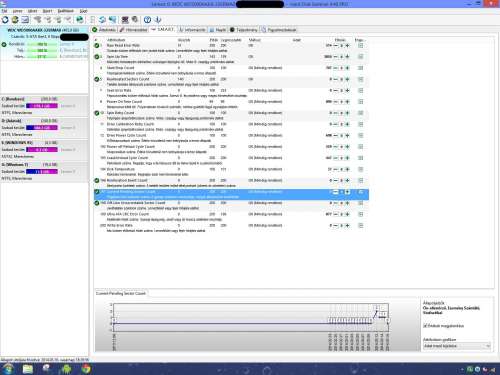Viewport: 500px width, 375px height.
Task: Click the green Telj. performance bar
Action: click(42, 51)
